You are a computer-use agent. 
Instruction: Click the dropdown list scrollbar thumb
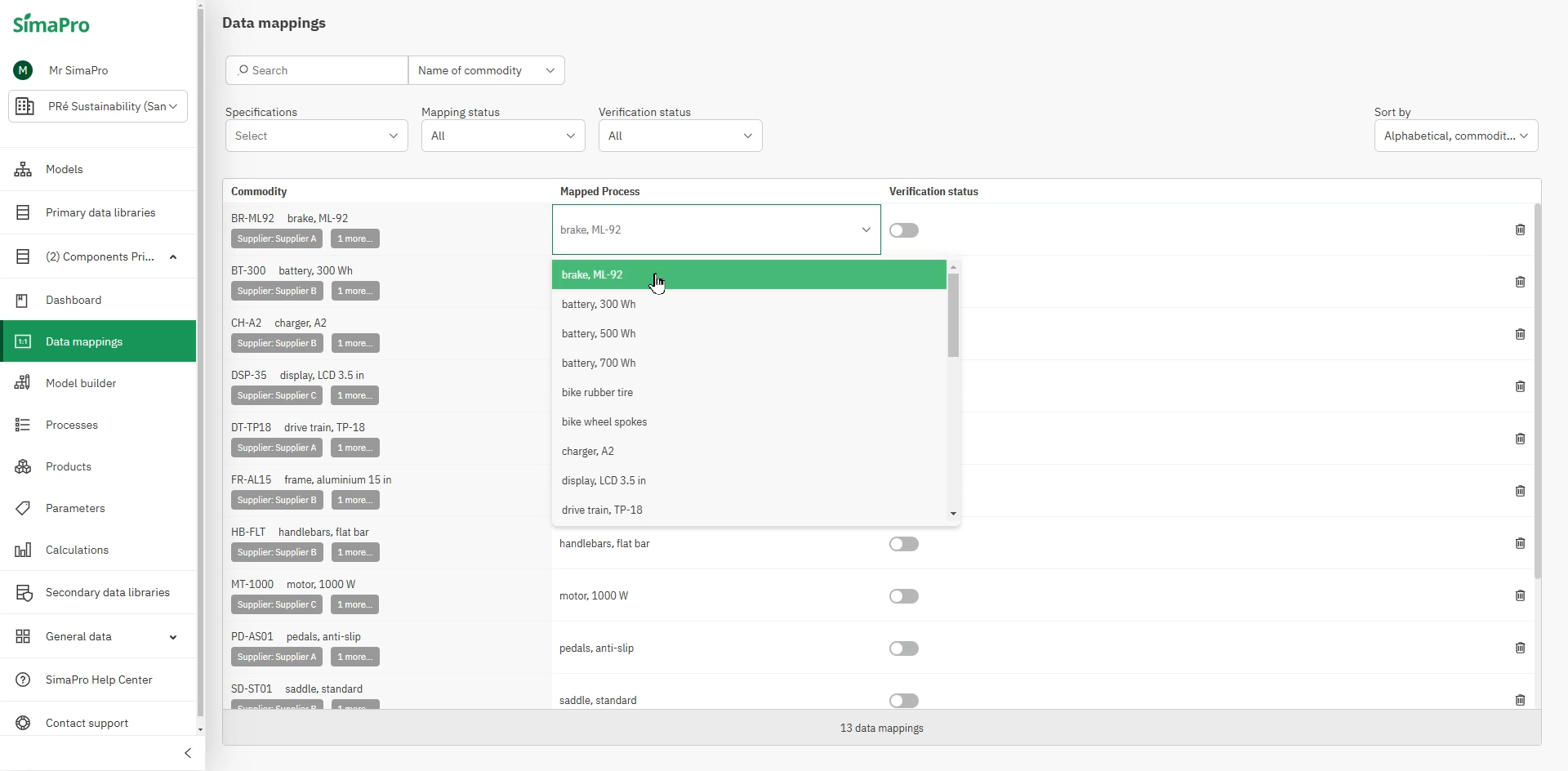[x=953, y=314]
